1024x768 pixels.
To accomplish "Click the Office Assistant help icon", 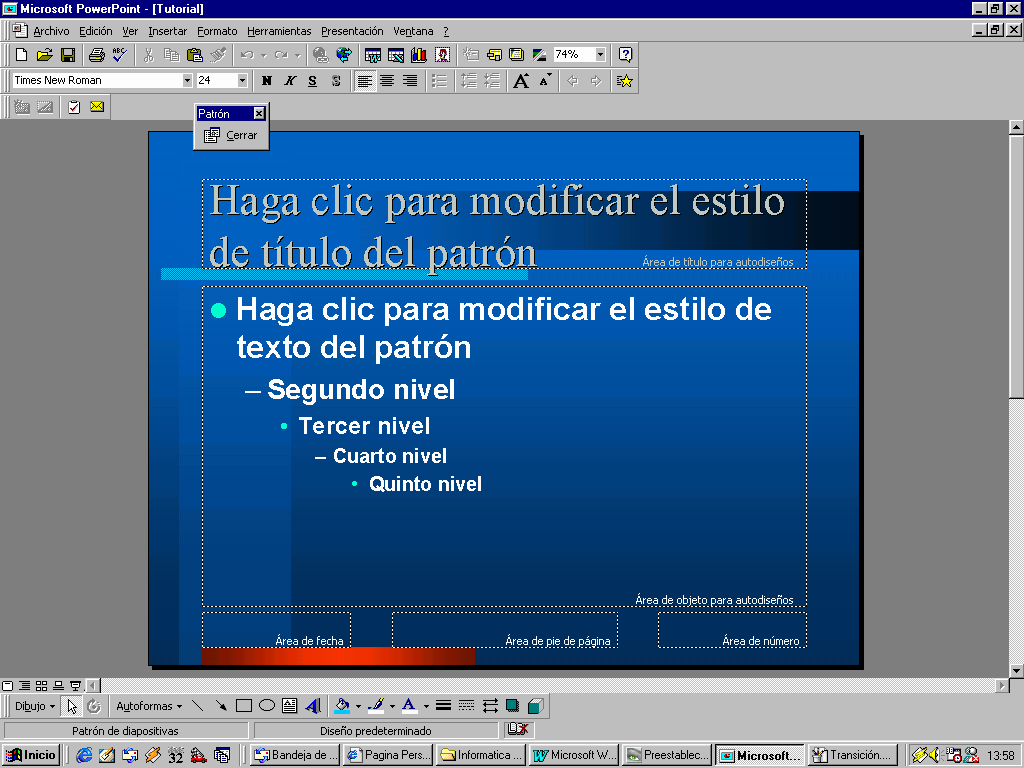I will point(625,55).
